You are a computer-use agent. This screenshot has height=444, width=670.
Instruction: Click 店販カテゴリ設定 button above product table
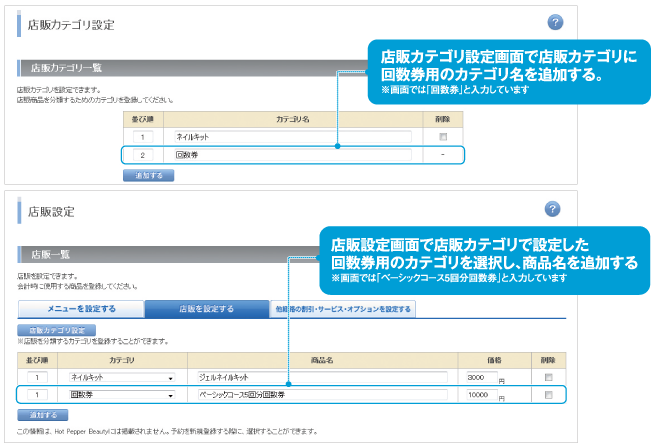pyautogui.click(x=56, y=329)
